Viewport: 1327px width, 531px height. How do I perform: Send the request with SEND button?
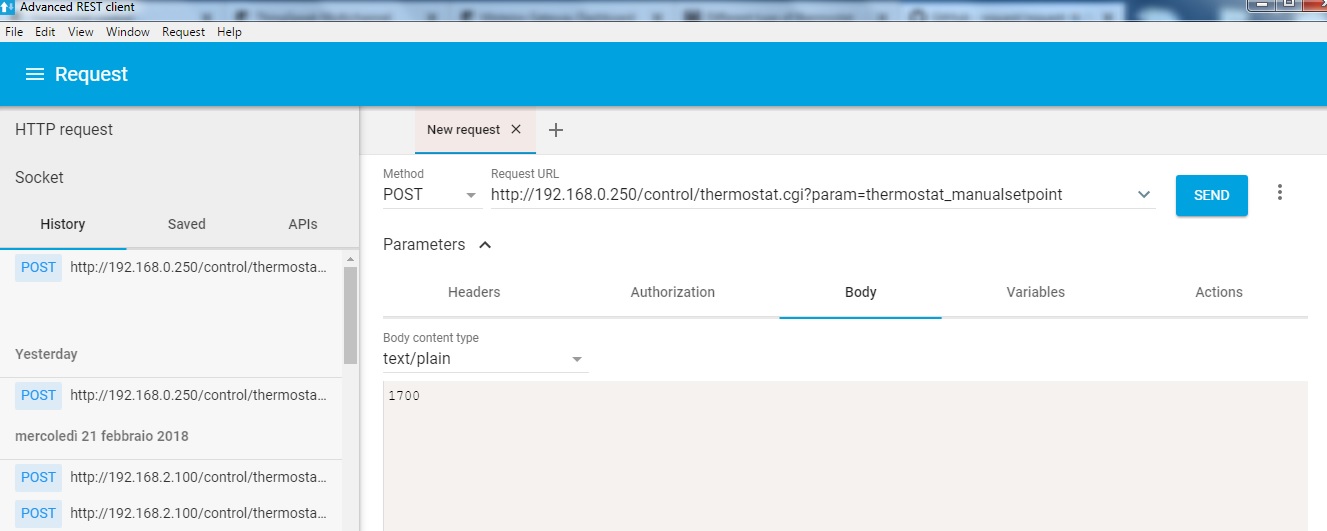point(1211,195)
